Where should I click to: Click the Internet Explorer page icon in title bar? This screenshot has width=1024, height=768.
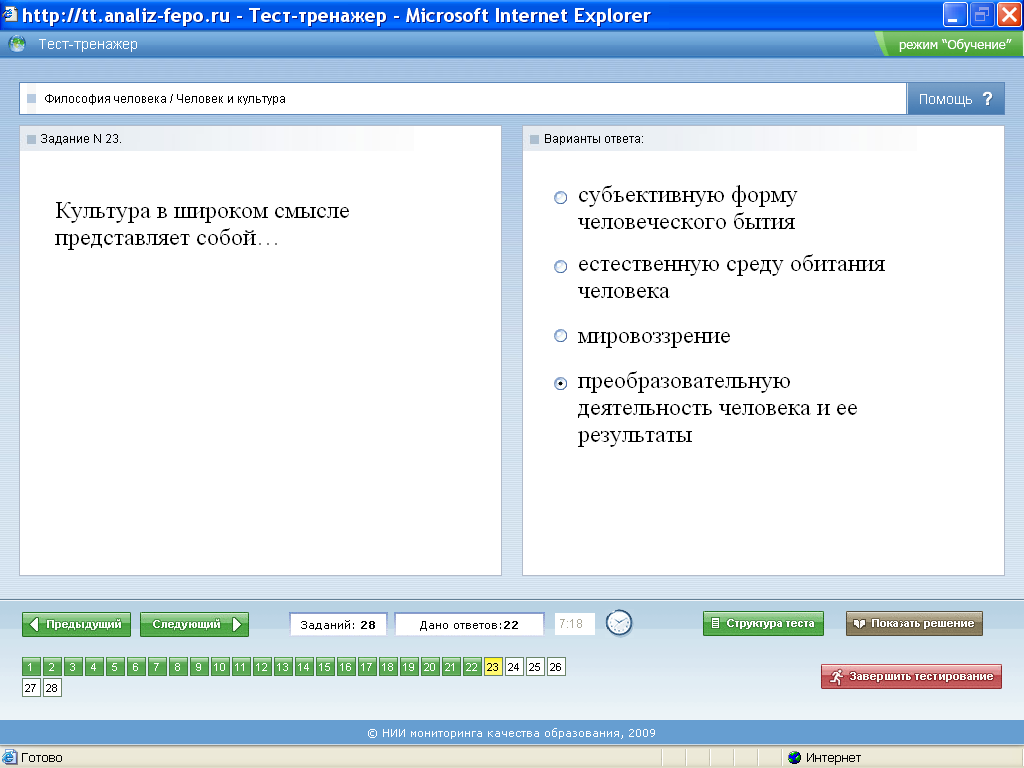pyautogui.click(x=9, y=14)
